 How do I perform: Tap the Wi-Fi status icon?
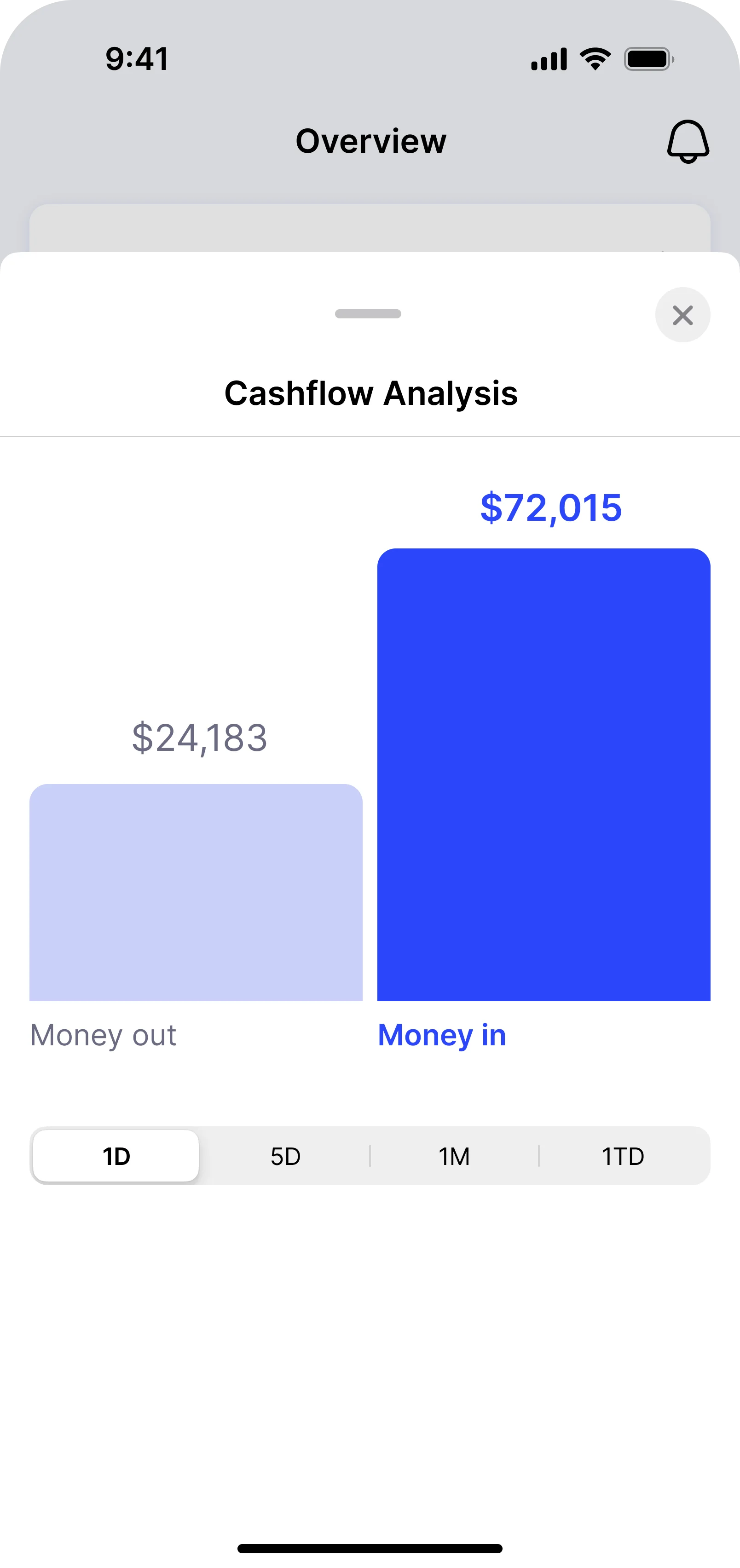point(595,59)
